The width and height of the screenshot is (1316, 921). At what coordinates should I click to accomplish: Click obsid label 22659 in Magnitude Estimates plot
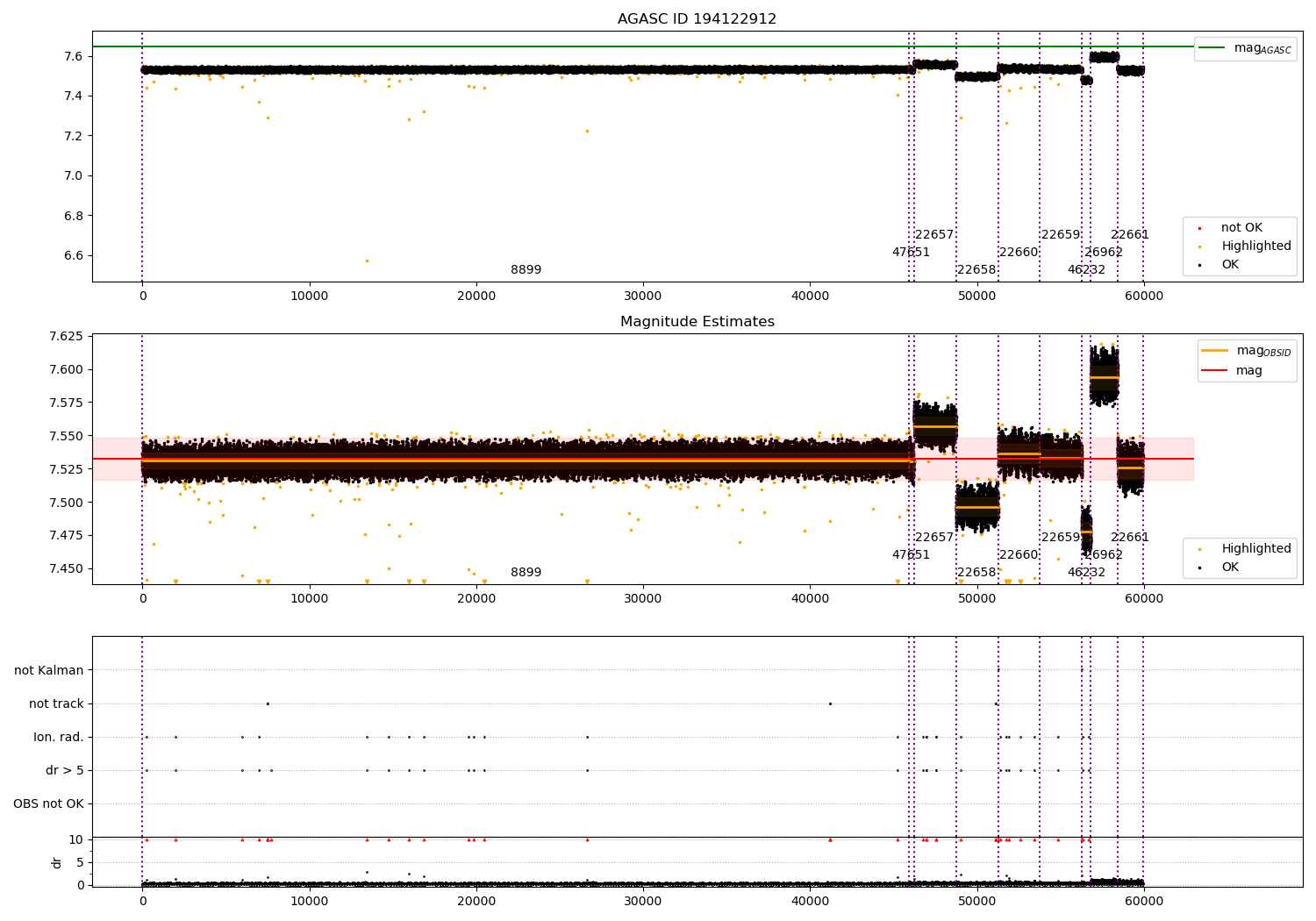click(1061, 538)
